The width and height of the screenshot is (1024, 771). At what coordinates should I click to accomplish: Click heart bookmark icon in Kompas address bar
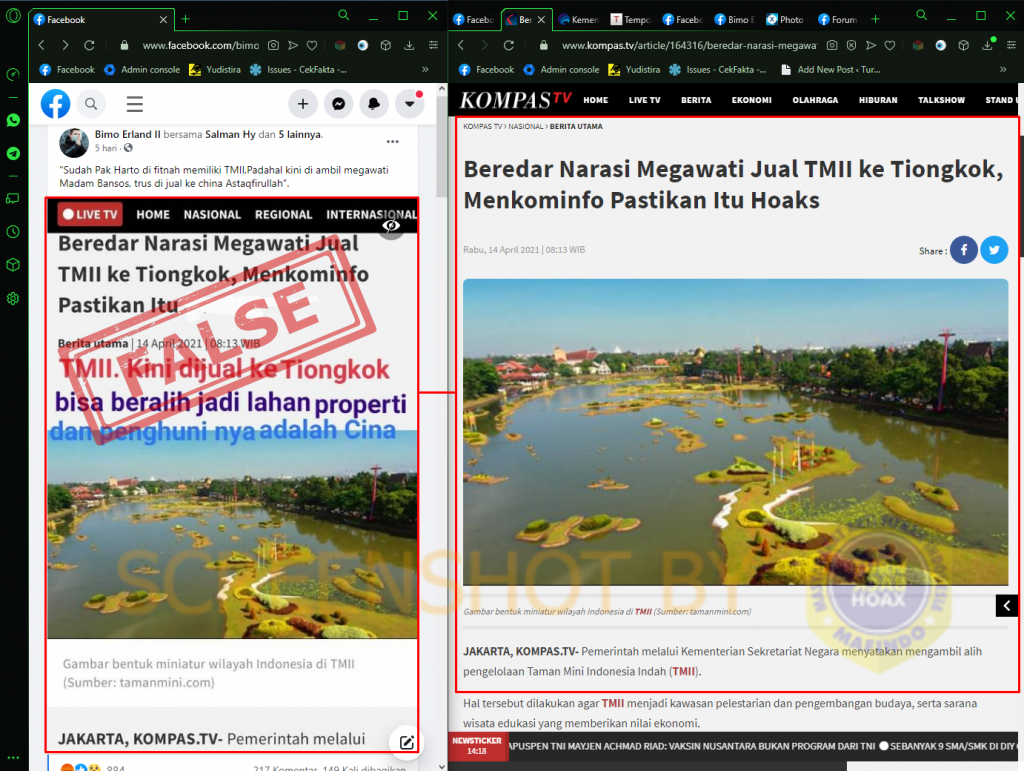click(x=889, y=45)
